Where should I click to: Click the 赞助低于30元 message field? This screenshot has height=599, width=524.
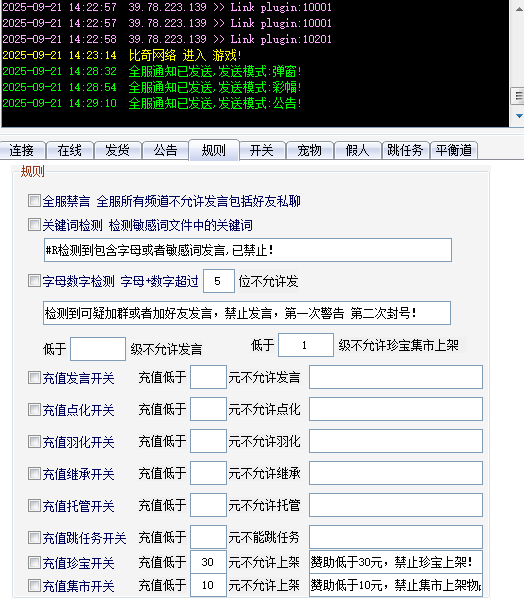point(396,562)
